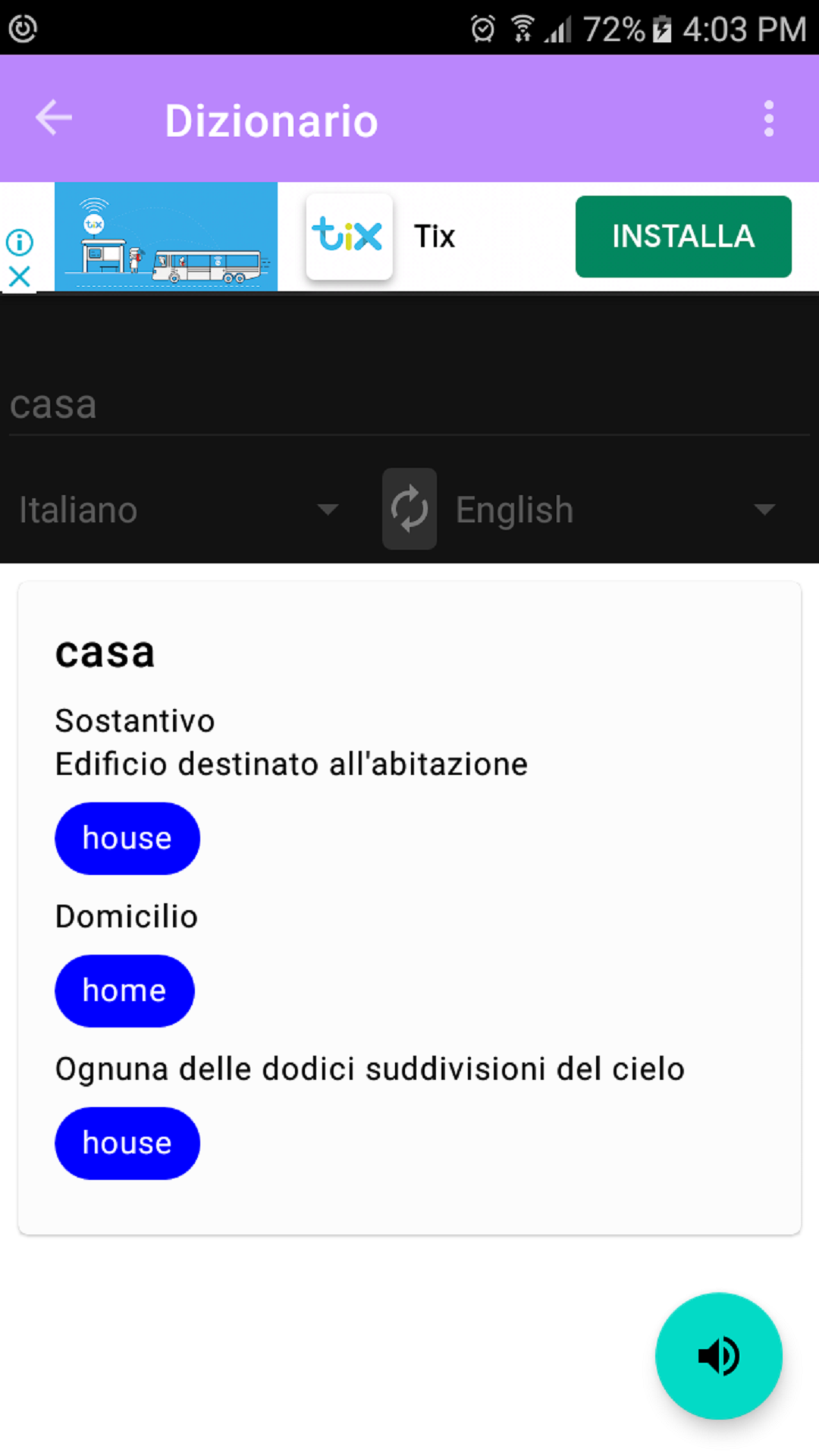Click the INSTALLA button
This screenshot has height=1456, width=819.
[x=683, y=237]
